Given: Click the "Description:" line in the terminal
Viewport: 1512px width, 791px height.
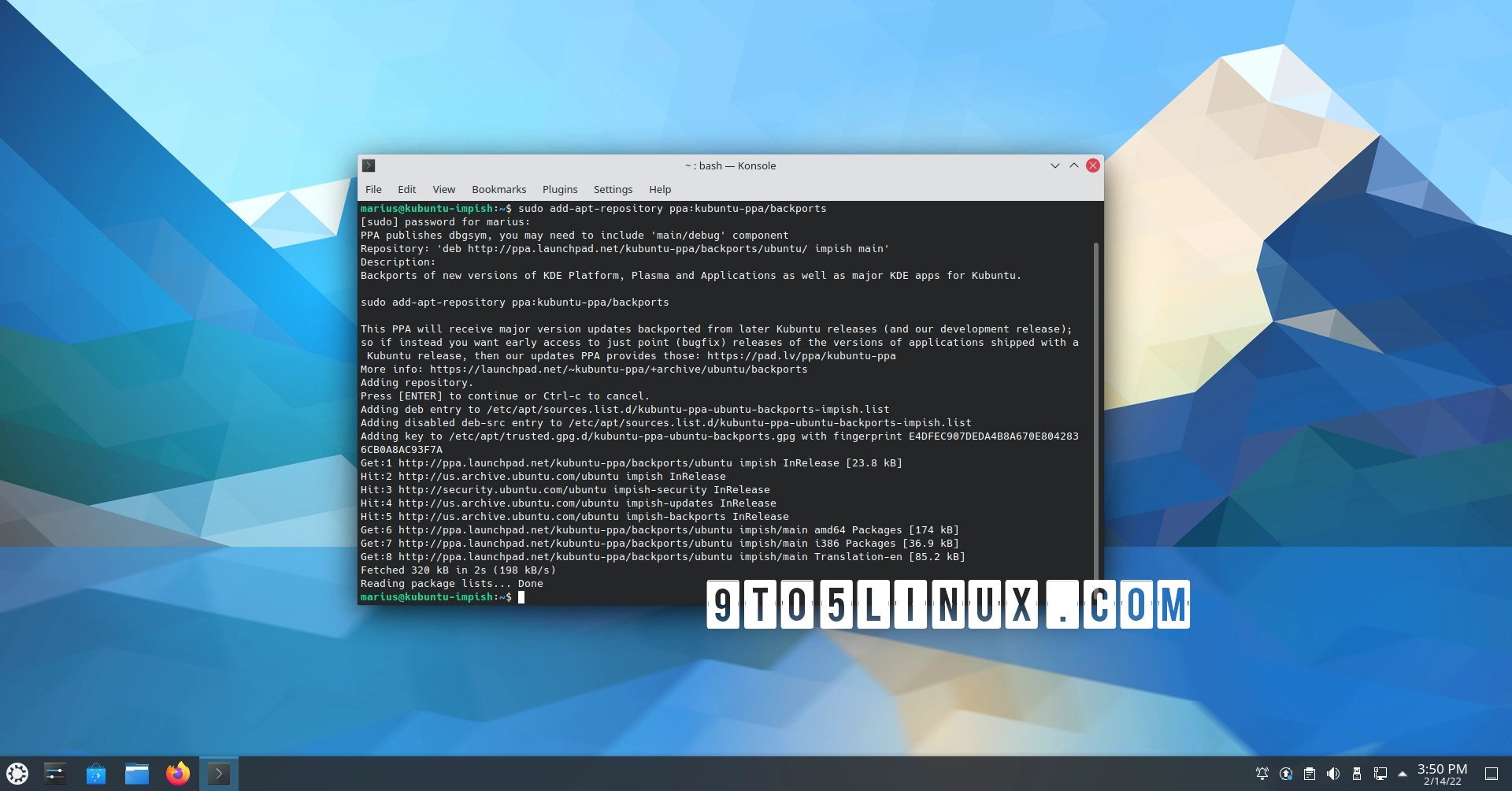Looking at the screenshot, I should coord(398,262).
